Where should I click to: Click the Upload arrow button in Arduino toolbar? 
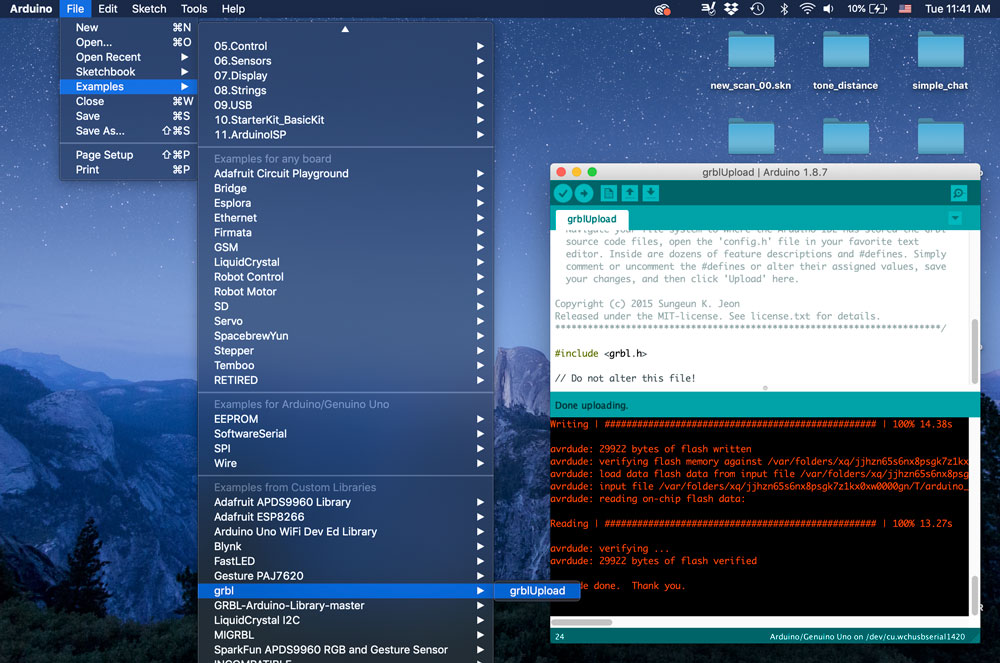(584, 193)
